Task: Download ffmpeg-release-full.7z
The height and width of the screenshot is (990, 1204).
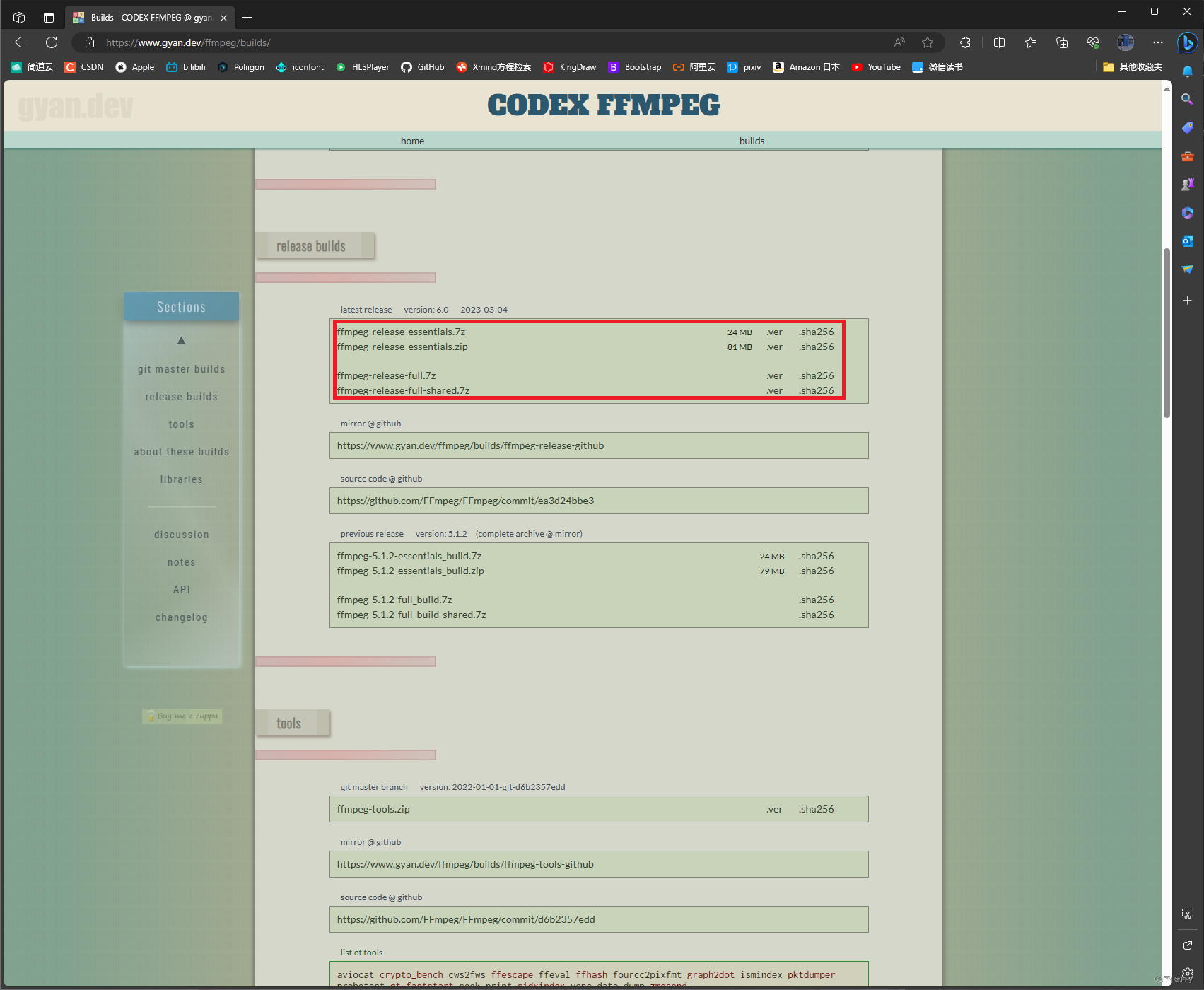Action: (x=386, y=375)
